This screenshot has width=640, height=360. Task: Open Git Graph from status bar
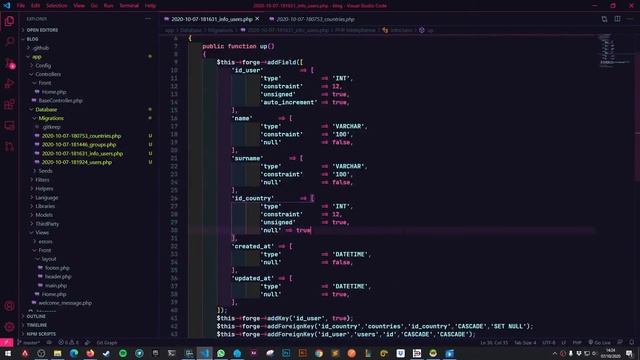coord(107,342)
